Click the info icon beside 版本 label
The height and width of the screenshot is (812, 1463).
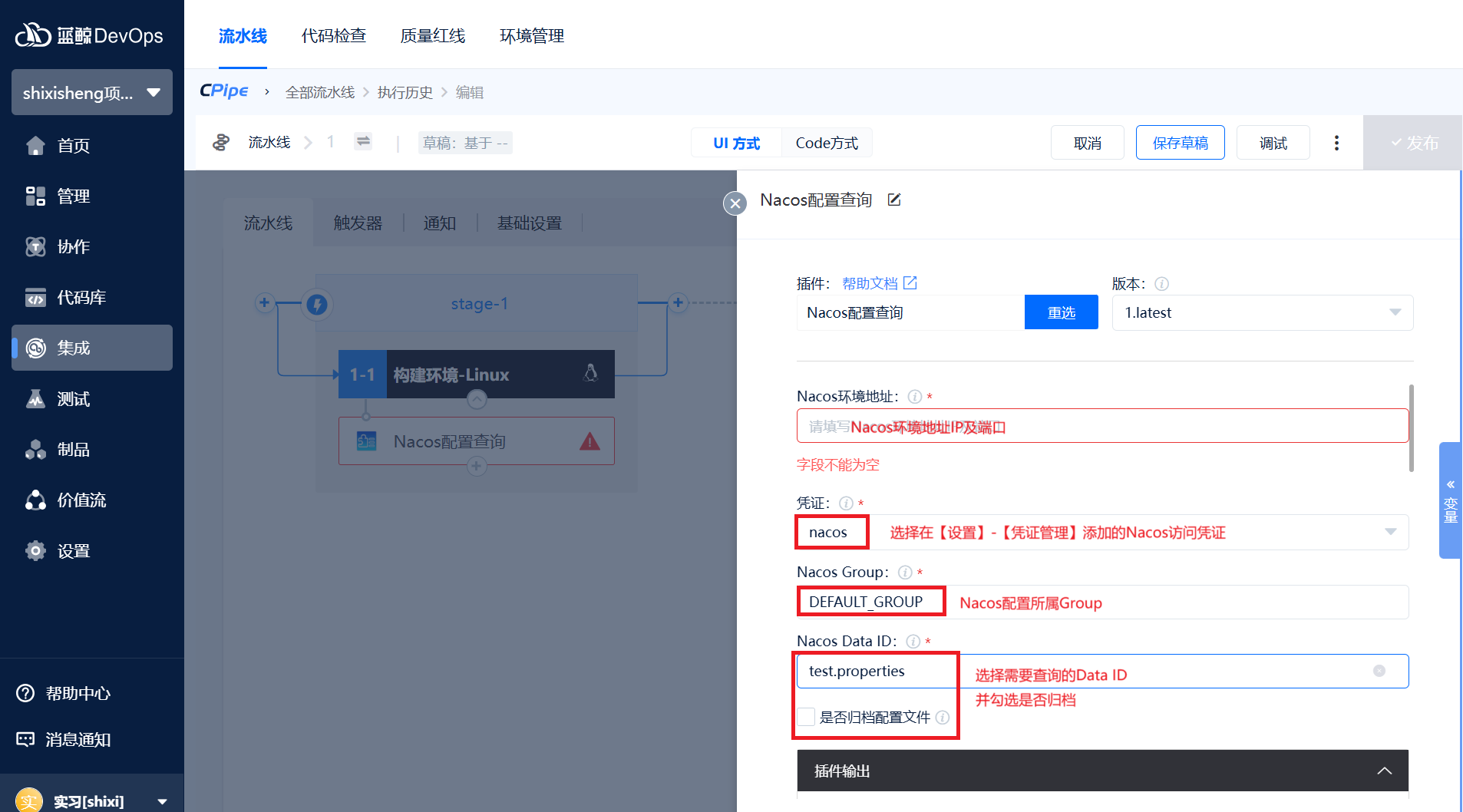(1161, 284)
